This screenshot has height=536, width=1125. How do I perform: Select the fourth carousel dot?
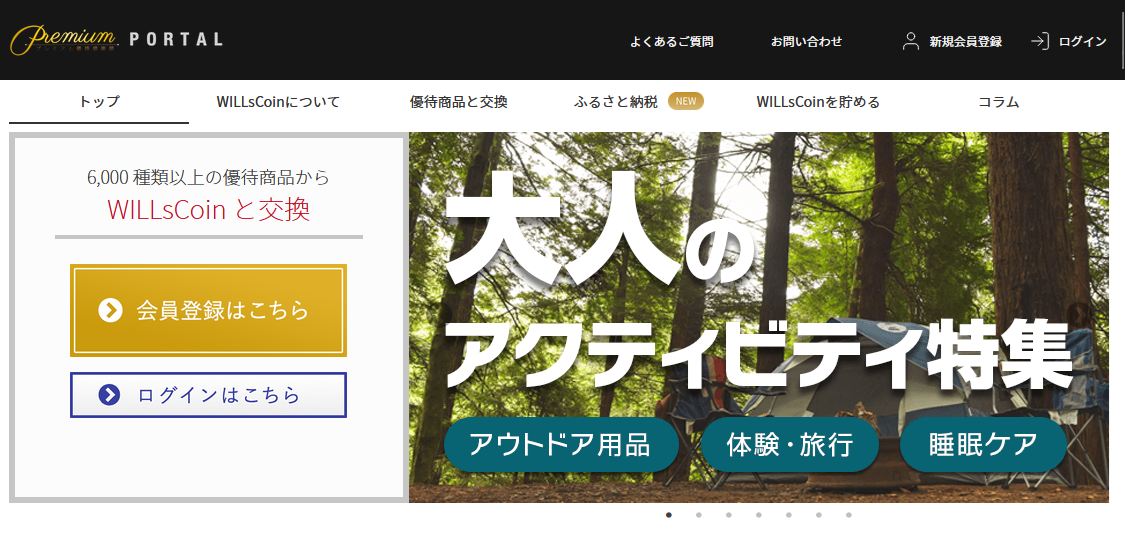point(758,514)
